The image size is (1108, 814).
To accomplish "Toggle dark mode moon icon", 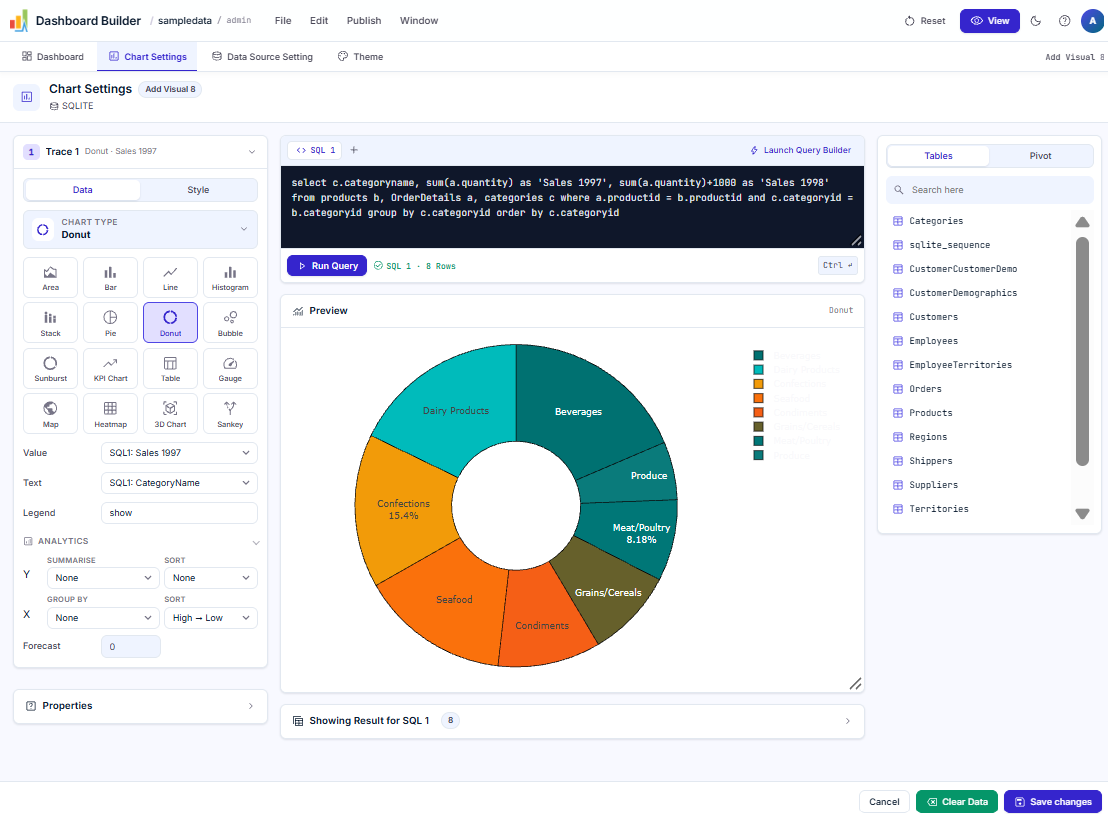I will [1036, 20].
